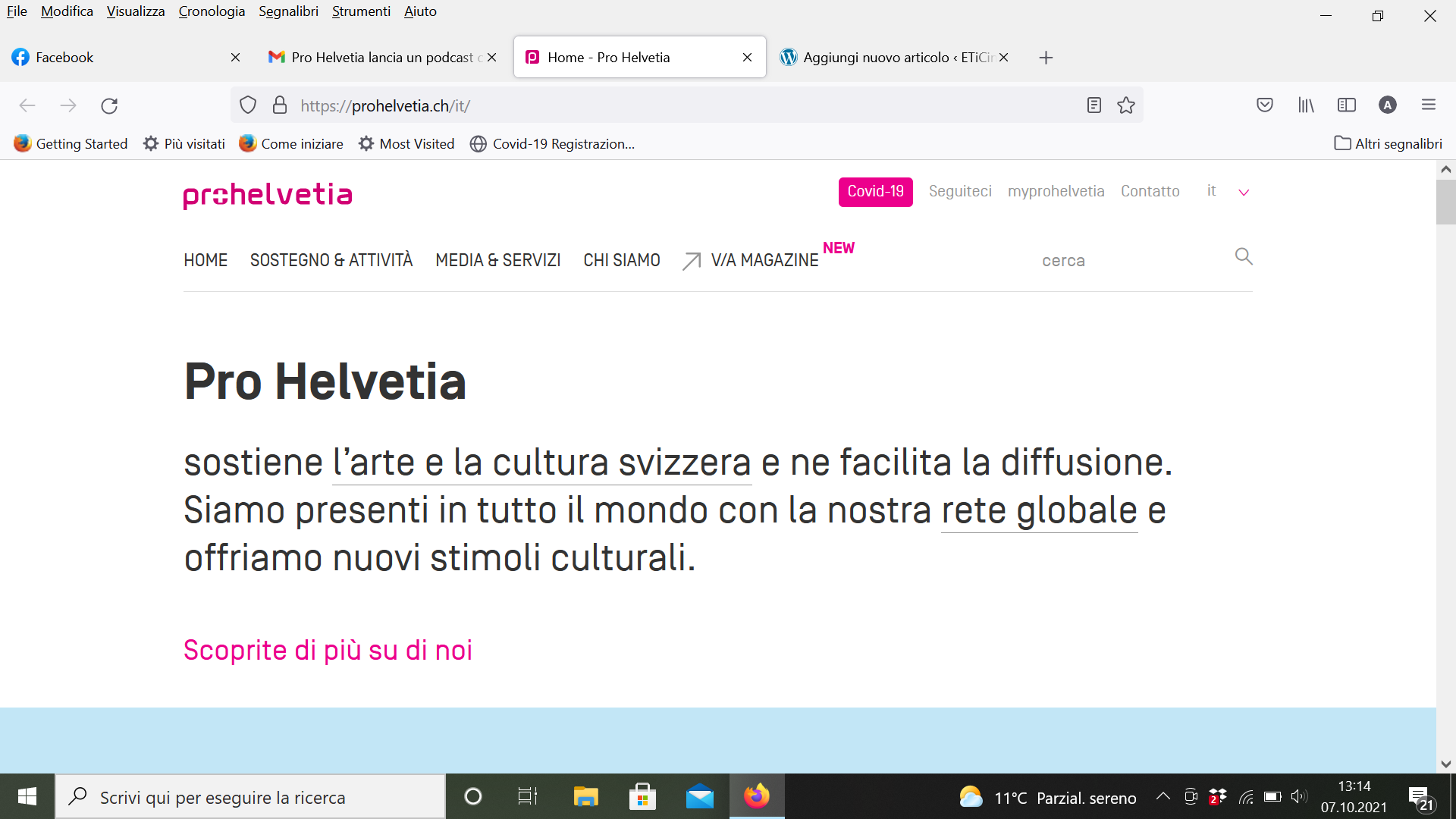
Task: Show hidden tray icons chevron
Action: (1163, 796)
